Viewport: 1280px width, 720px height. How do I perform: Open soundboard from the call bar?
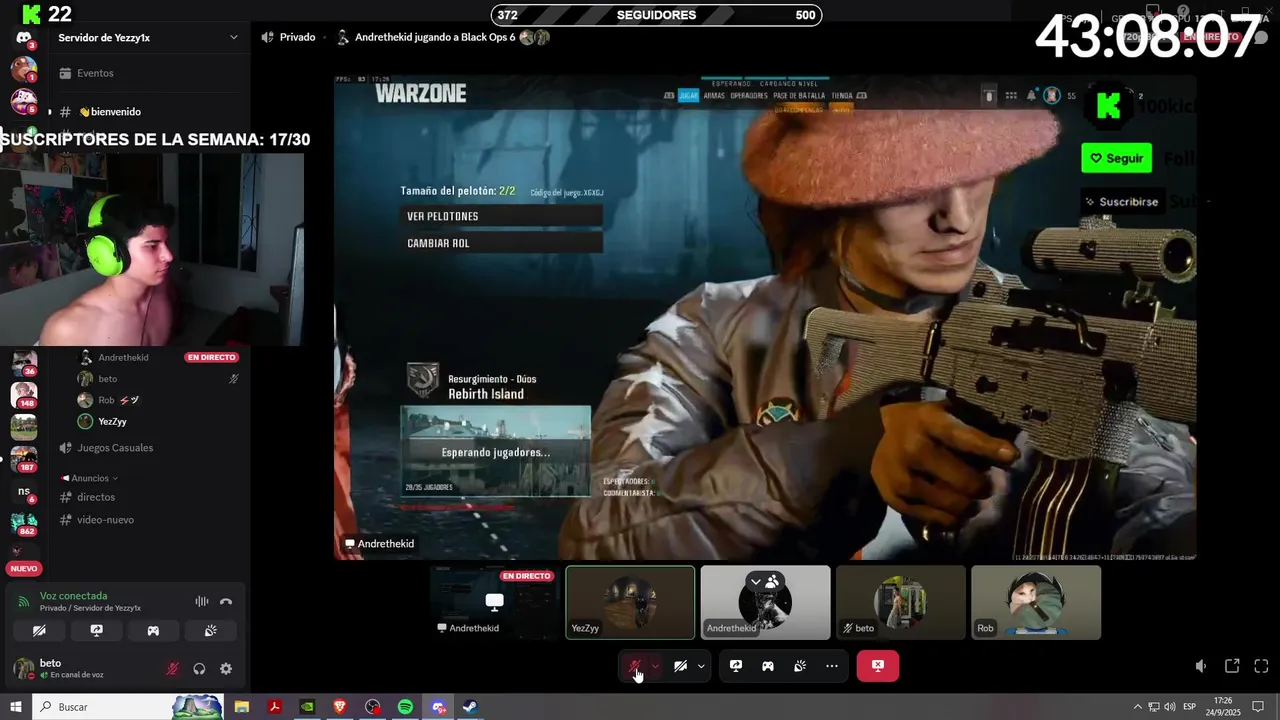point(800,666)
